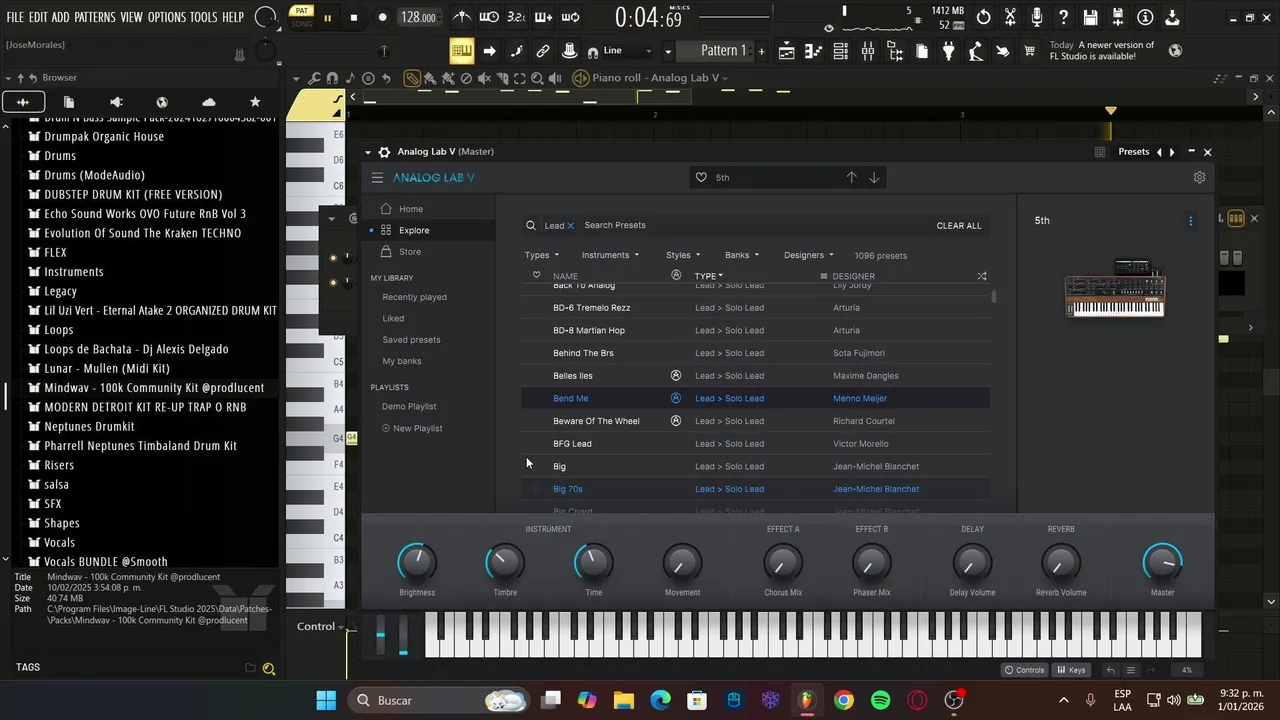Image resolution: width=1280 pixels, height=720 pixels.
Task: Toggle the Keys panel button
Action: [x=1070, y=670]
